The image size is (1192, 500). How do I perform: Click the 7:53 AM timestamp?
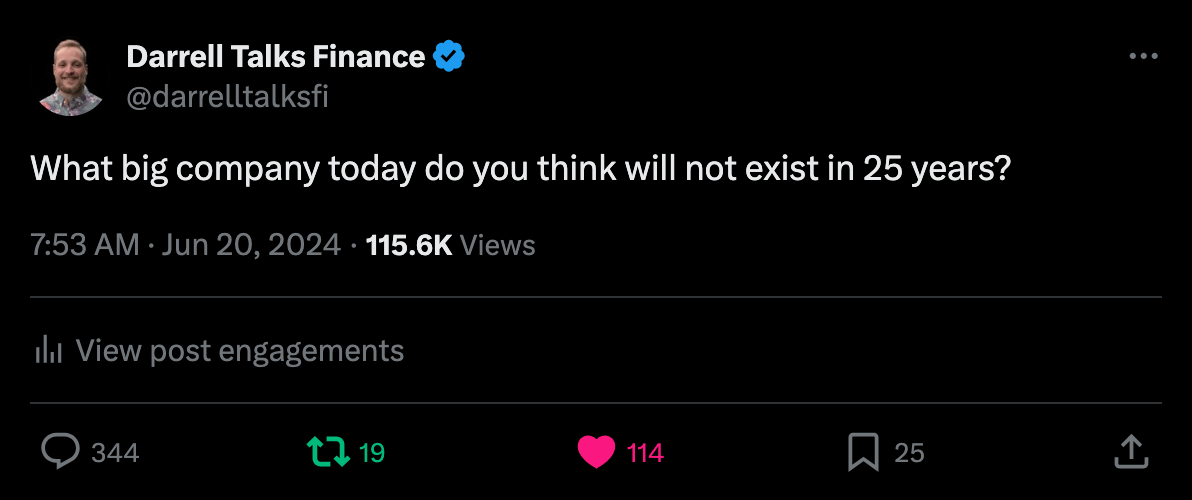(85, 245)
